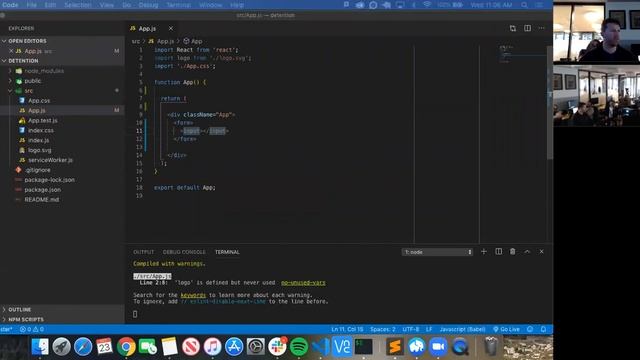Close App.js in Open Editors list

point(11,51)
